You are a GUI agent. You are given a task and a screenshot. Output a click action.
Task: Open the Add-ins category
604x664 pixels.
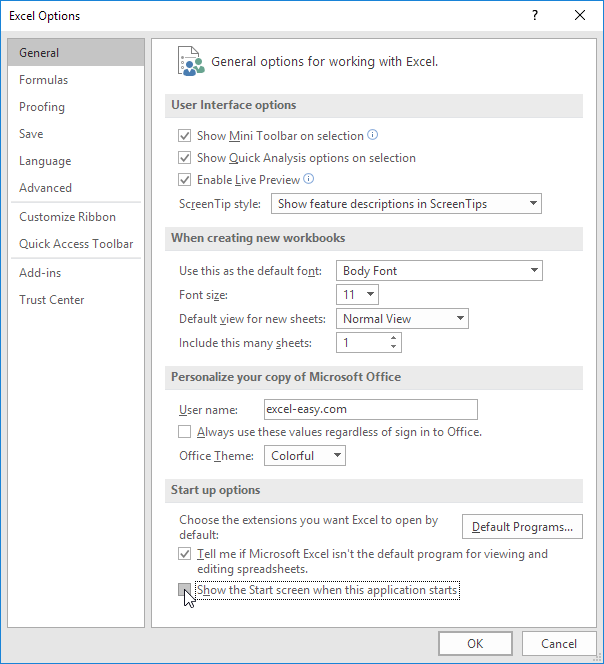tap(76, 273)
